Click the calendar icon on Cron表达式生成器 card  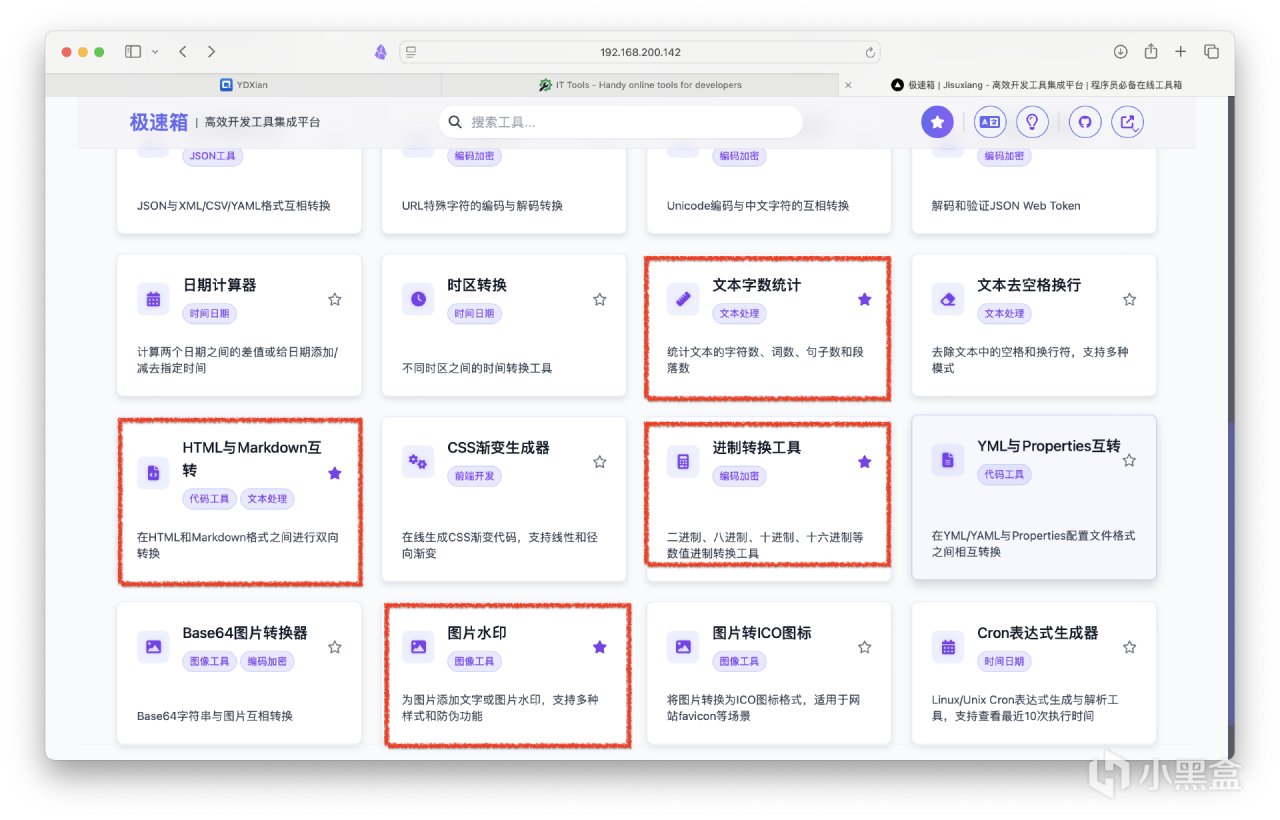tap(948, 646)
